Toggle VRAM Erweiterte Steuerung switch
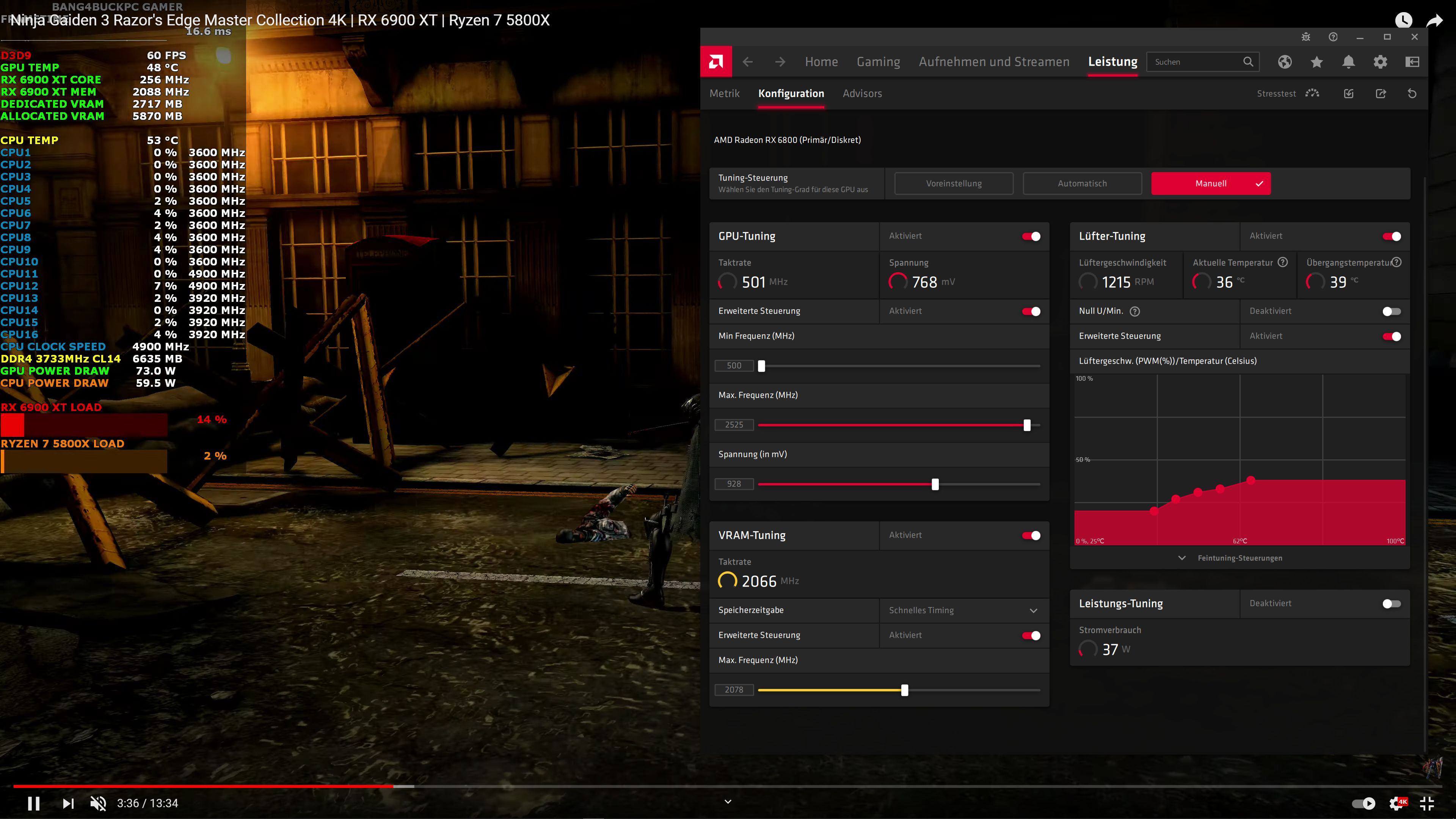This screenshot has width=1456, height=819. 1031,635
